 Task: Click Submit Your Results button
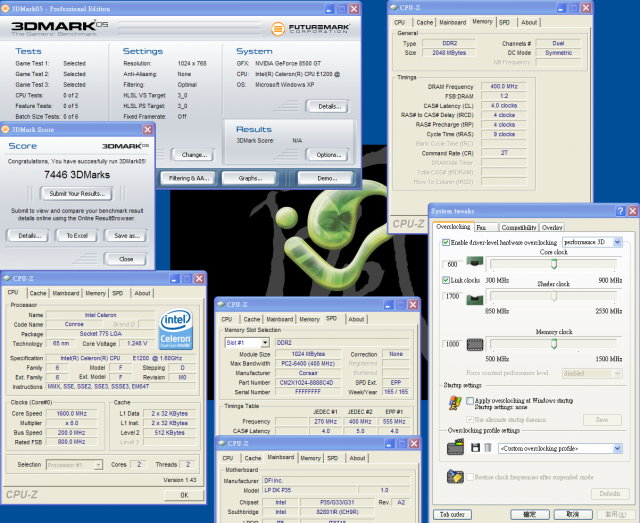[77, 194]
